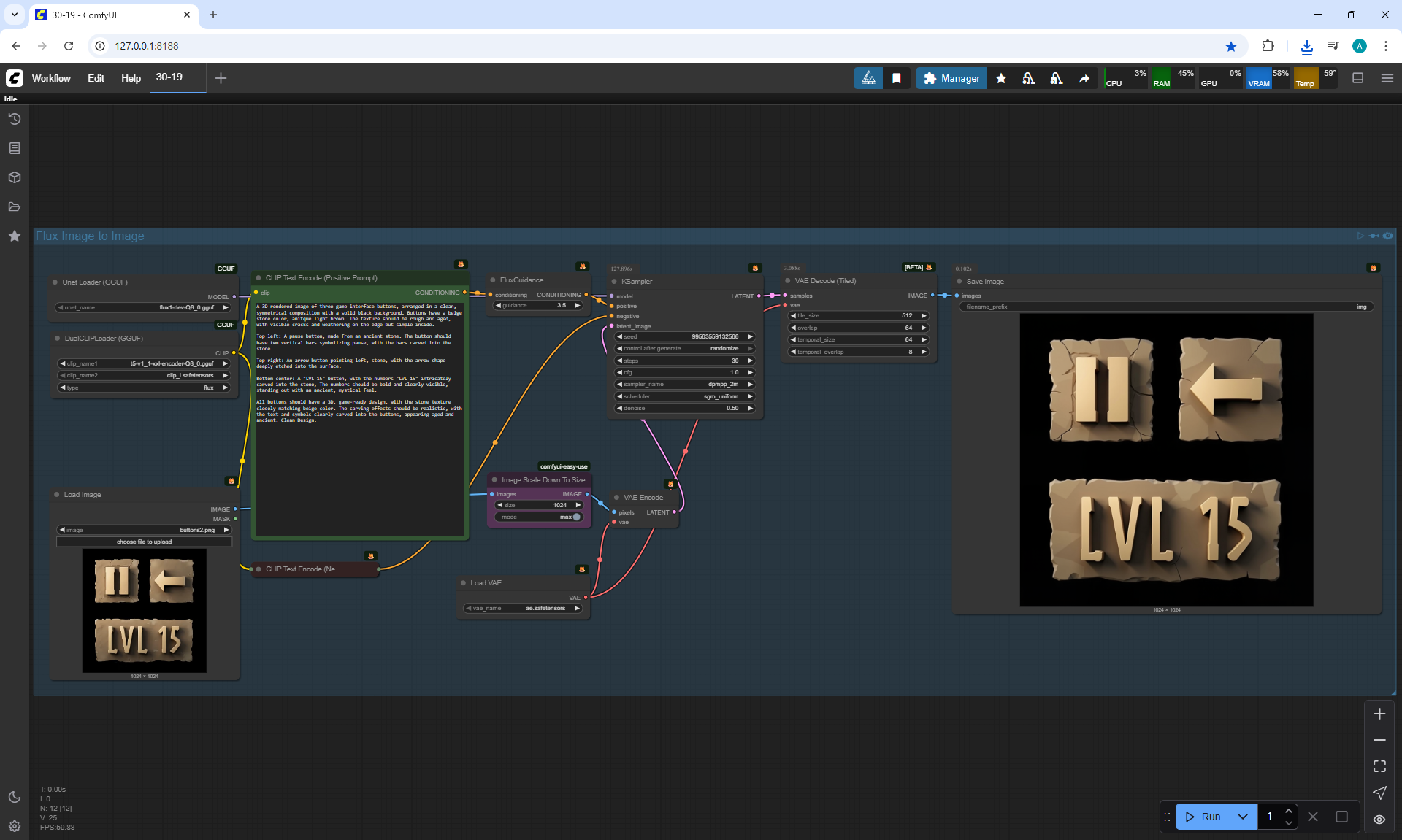
Task: Toggle dark theme moon icon
Action: click(15, 797)
